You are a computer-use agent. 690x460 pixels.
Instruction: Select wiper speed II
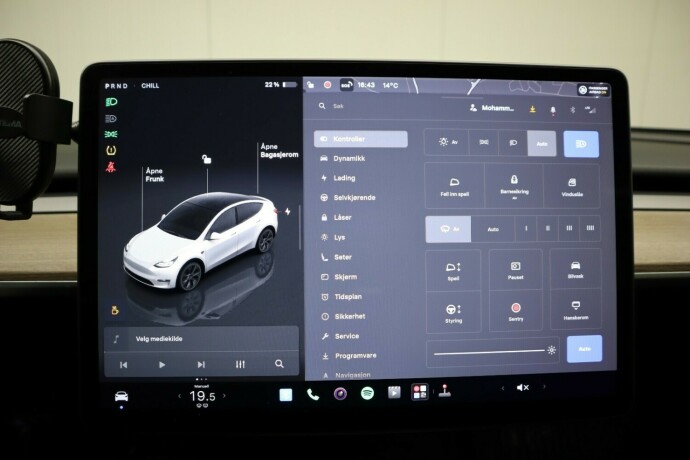point(547,228)
